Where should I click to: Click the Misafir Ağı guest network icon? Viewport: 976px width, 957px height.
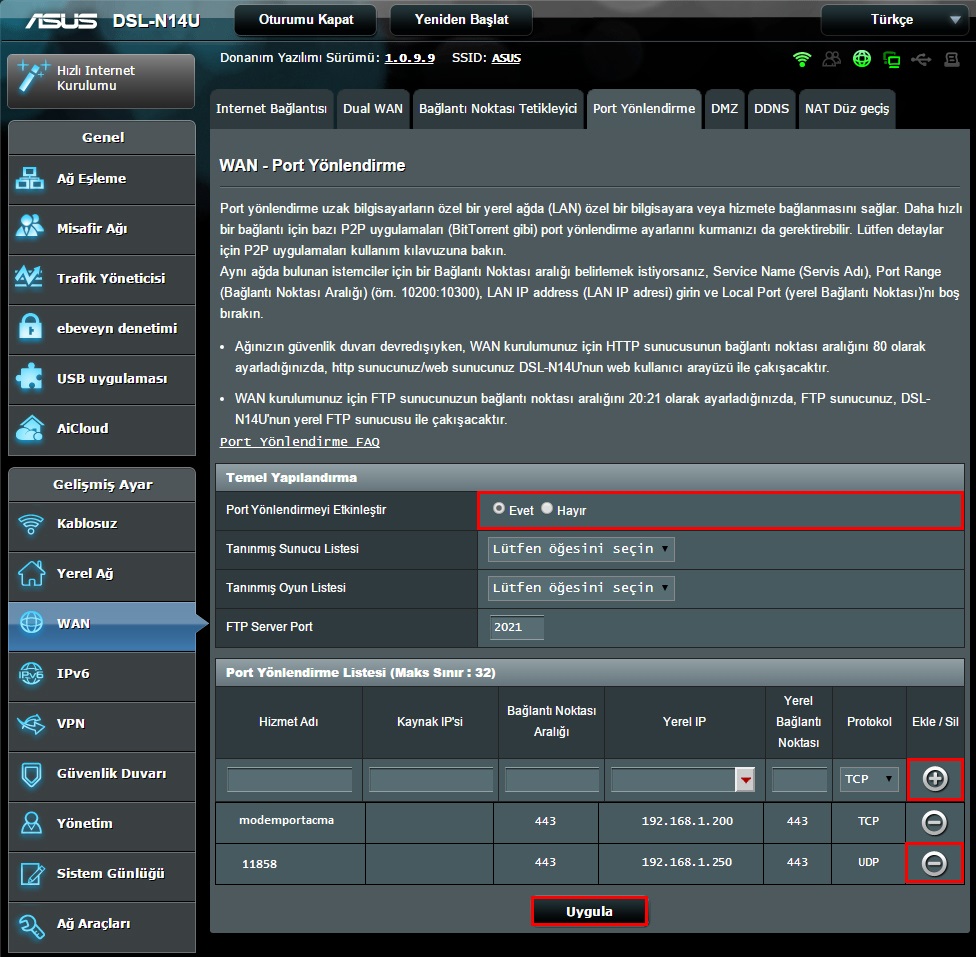click(29, 227)
